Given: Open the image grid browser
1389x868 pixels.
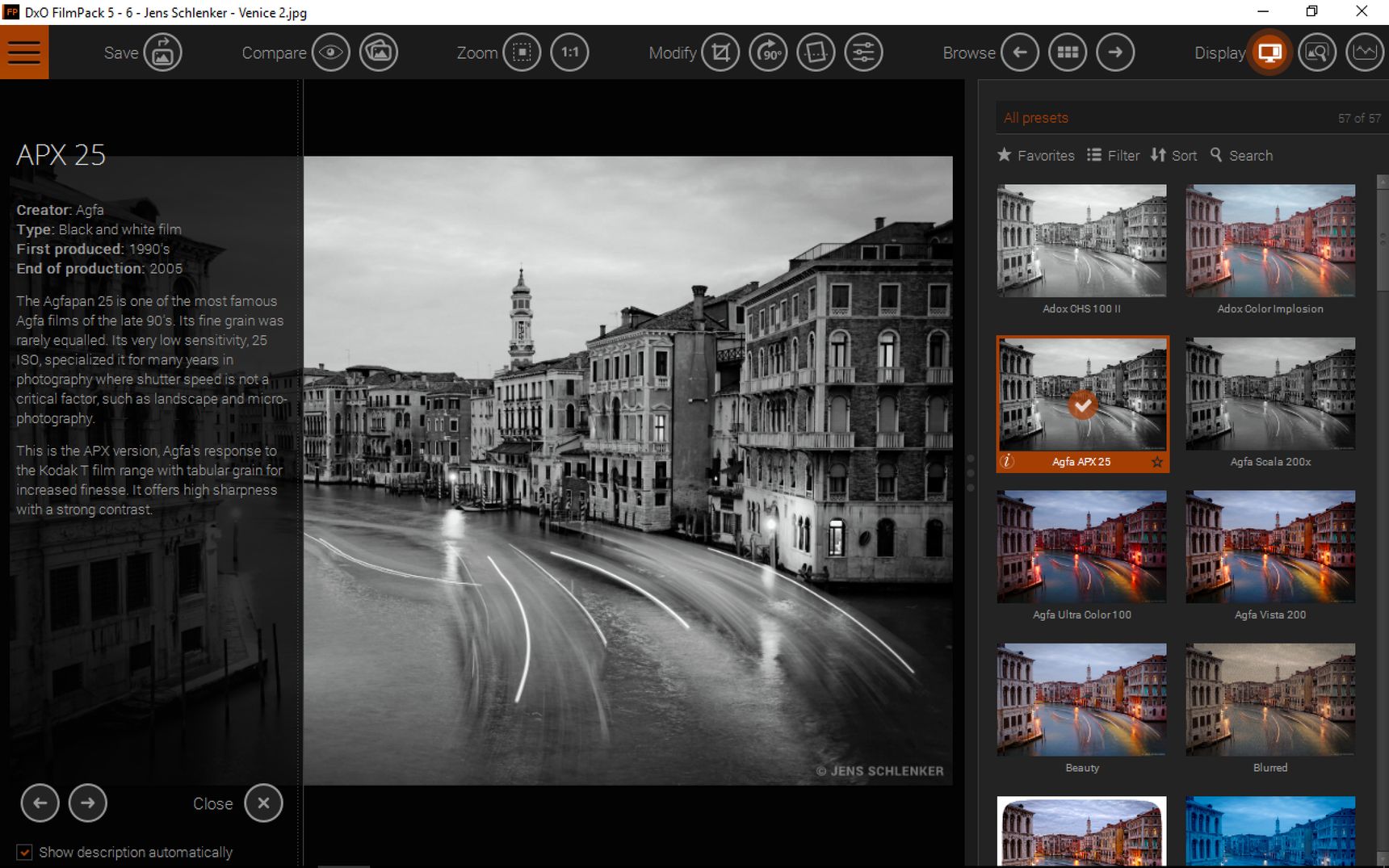Looking at the screenshot, I should pyautogui.click(x=1068, y=52).
